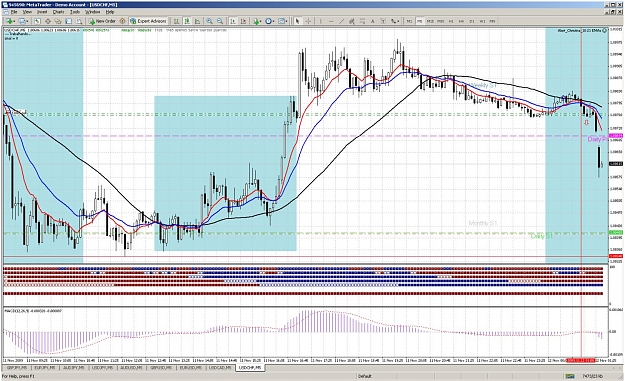625x381 pixels.
Task: Open the Templates dropdown
Action: (283, 21)
